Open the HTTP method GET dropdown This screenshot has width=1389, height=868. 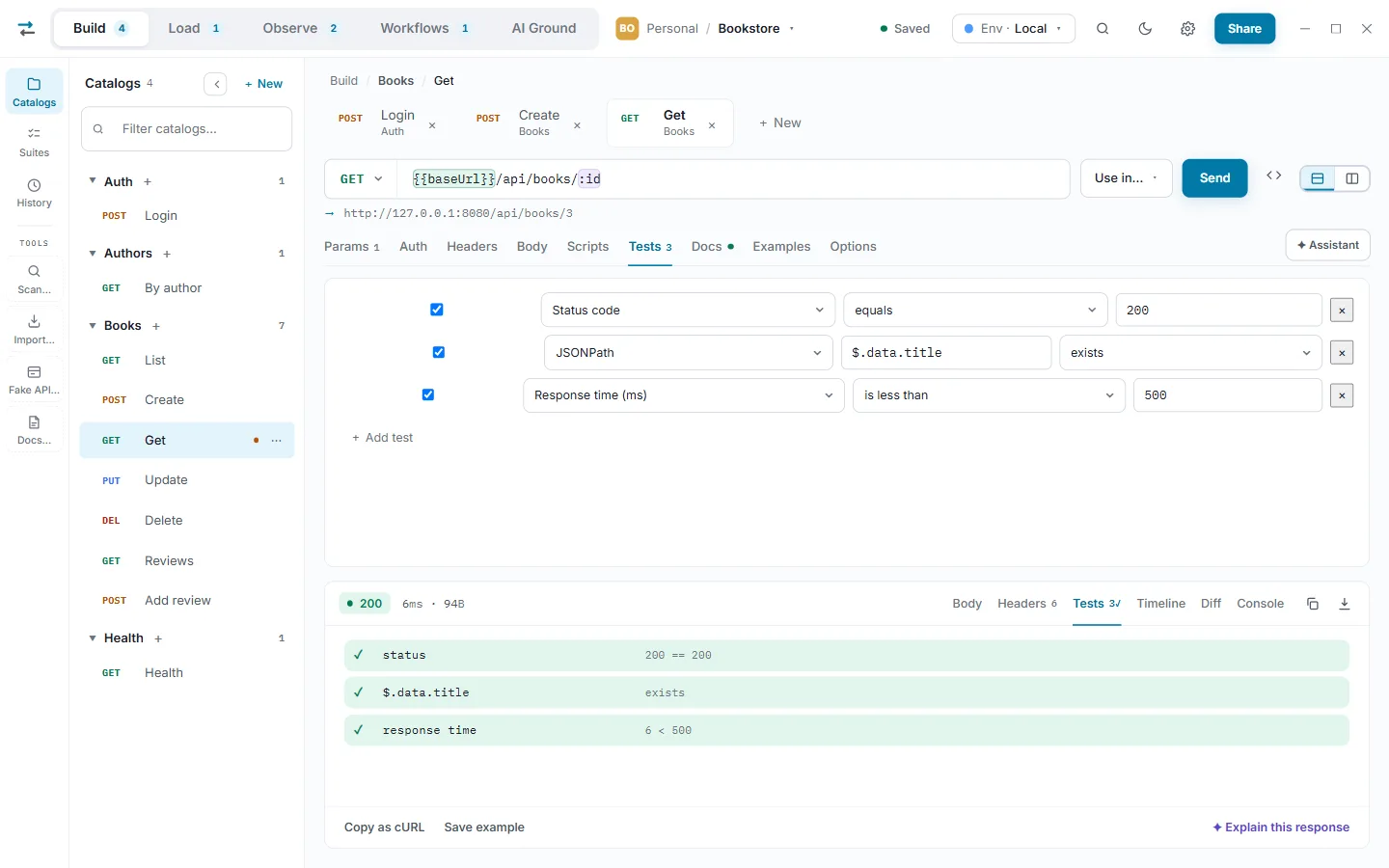tap(362, 179)
